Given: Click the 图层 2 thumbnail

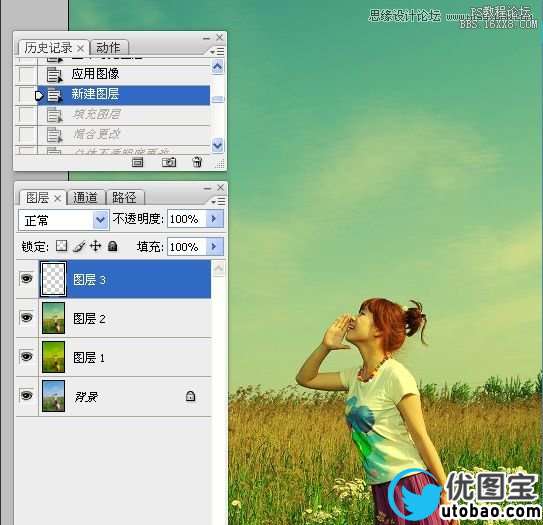Looking at the screenshot, I should 53,318.
